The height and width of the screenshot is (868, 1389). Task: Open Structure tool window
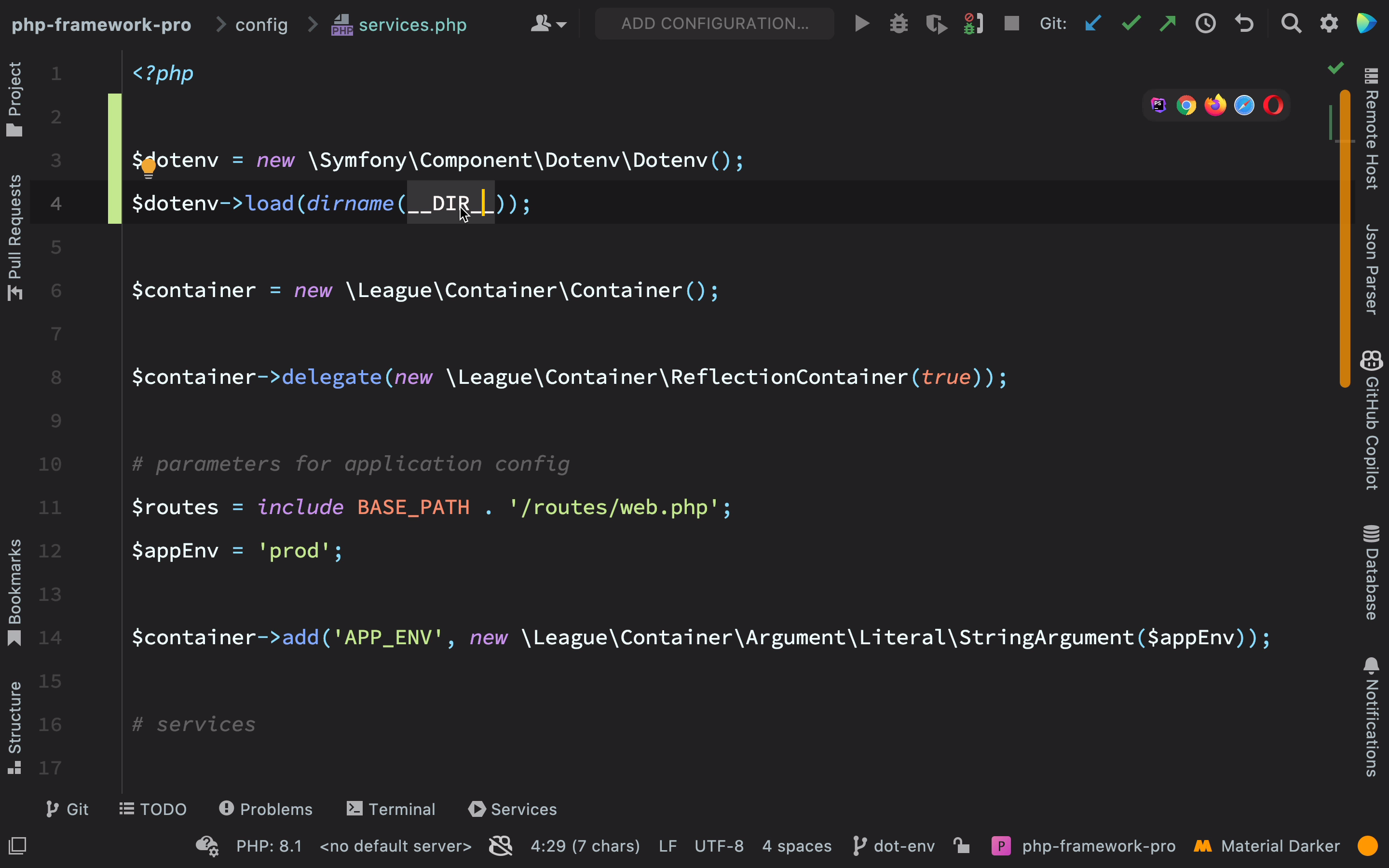(14, 727)
